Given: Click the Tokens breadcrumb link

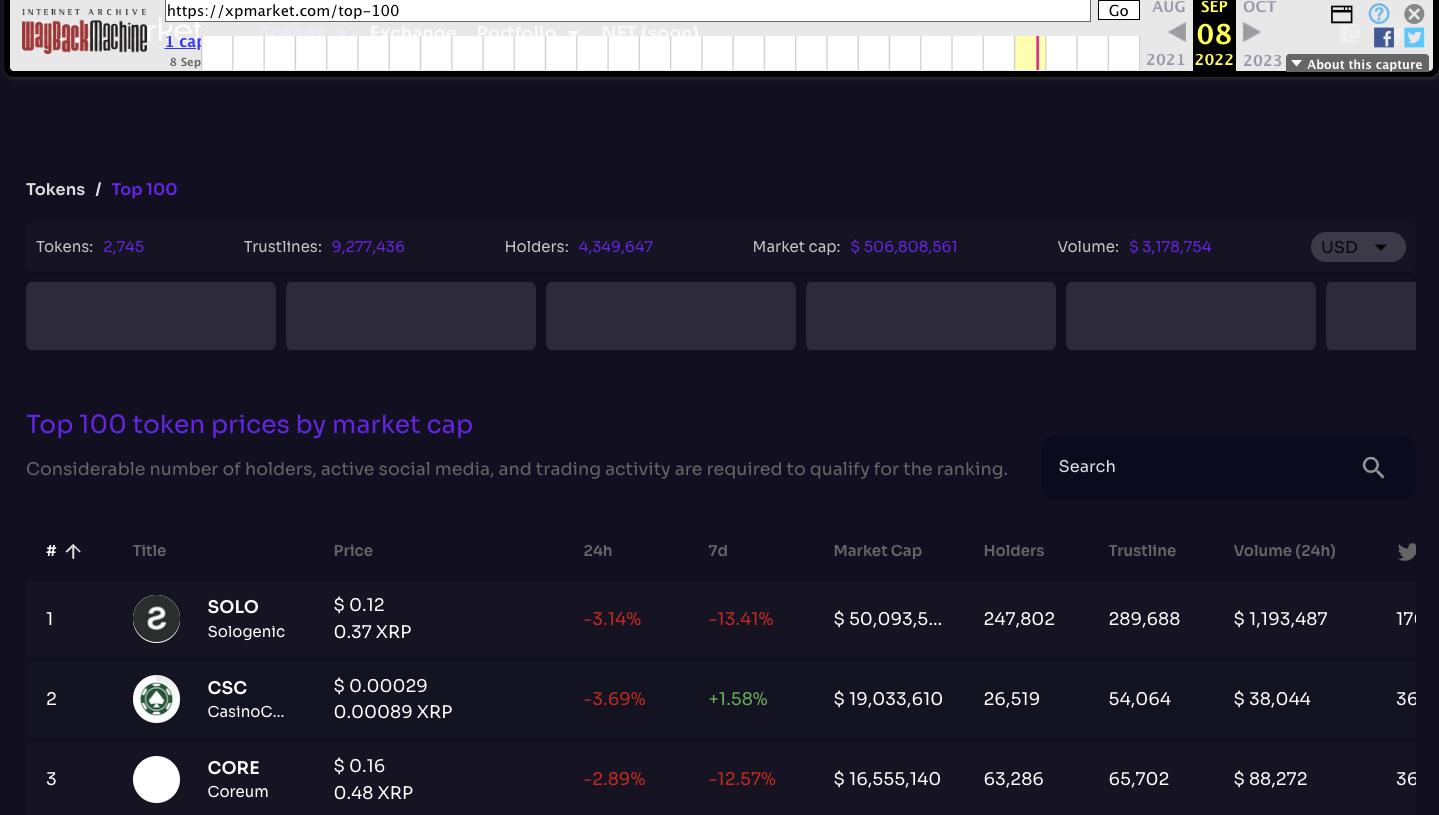Looking at the screenshot, I should click(x=55, y=189).
